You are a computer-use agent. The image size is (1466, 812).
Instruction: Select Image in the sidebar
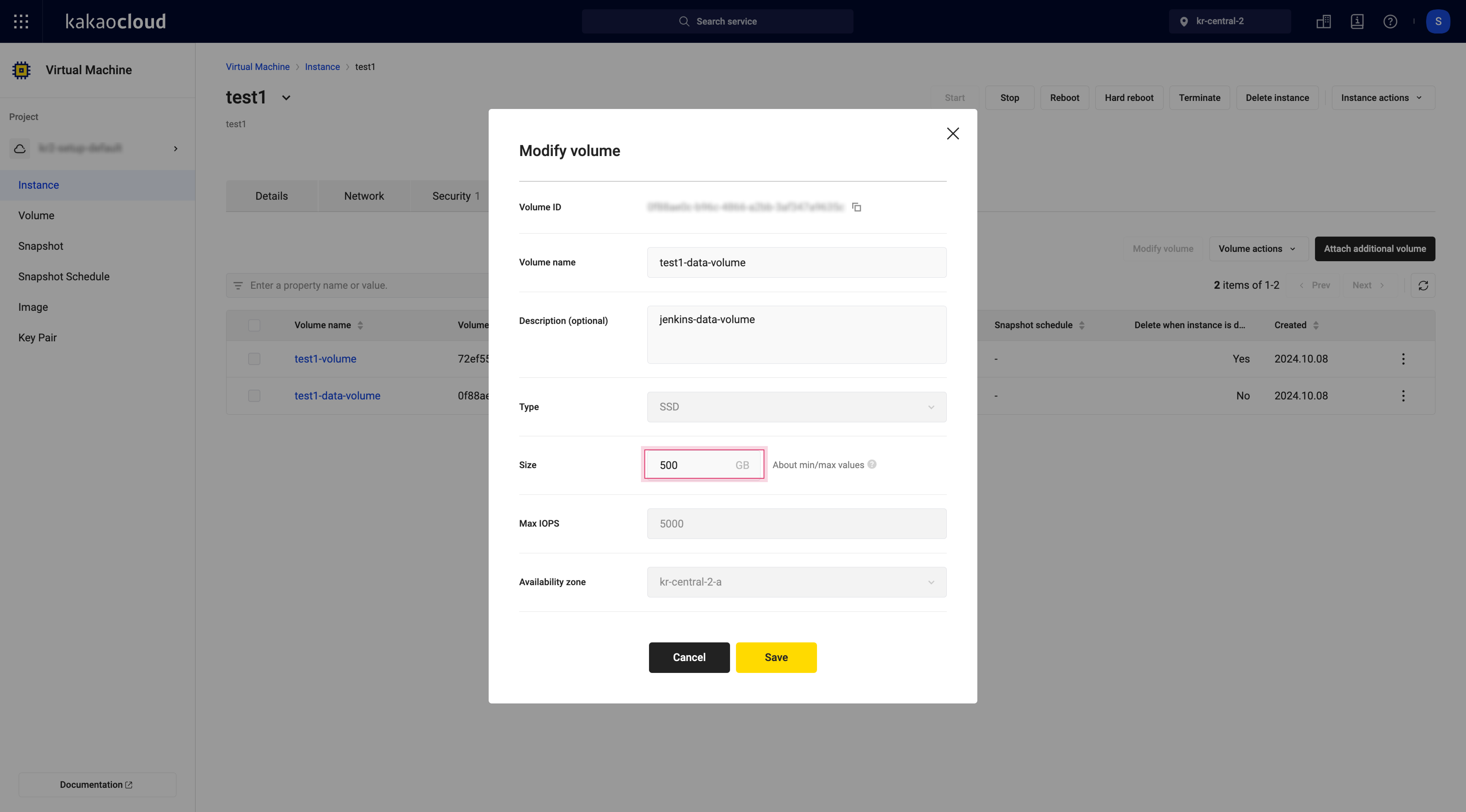click(97, 307)
